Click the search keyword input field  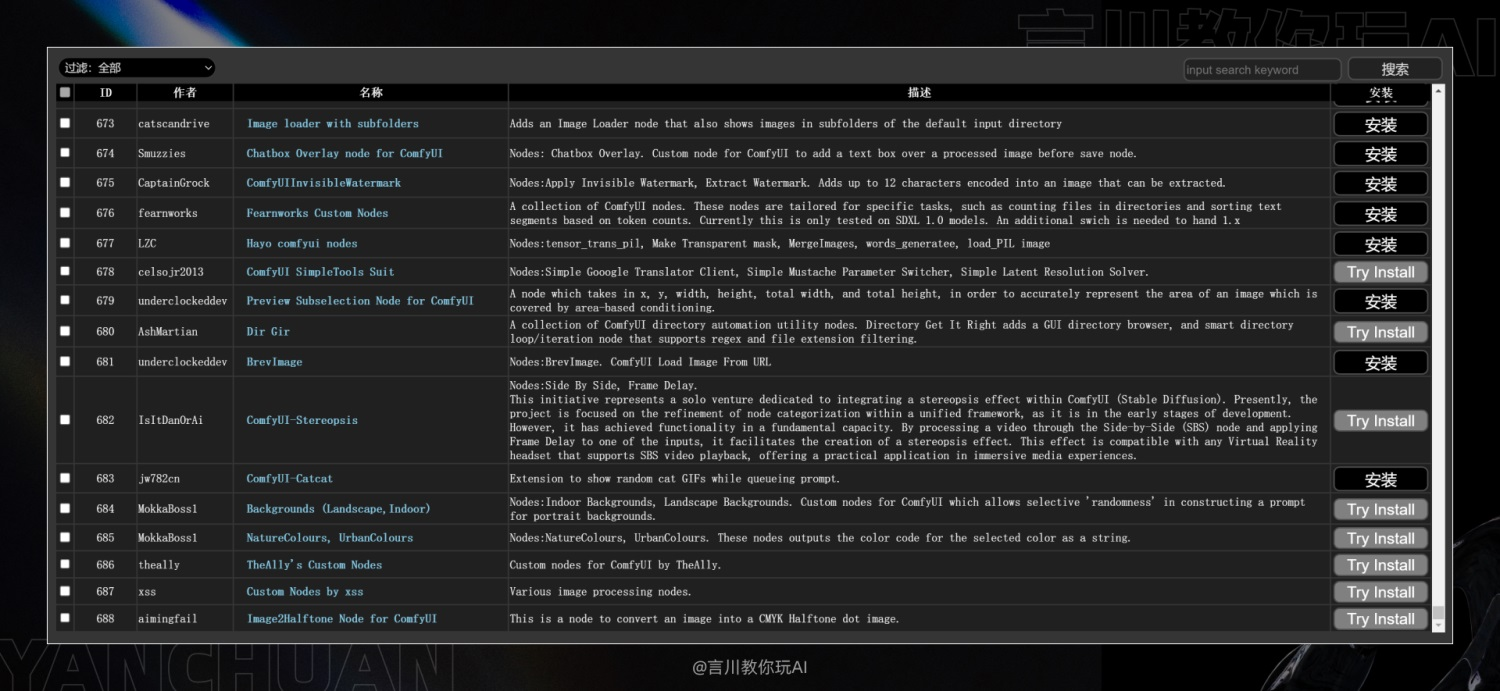click(1262, 70)
